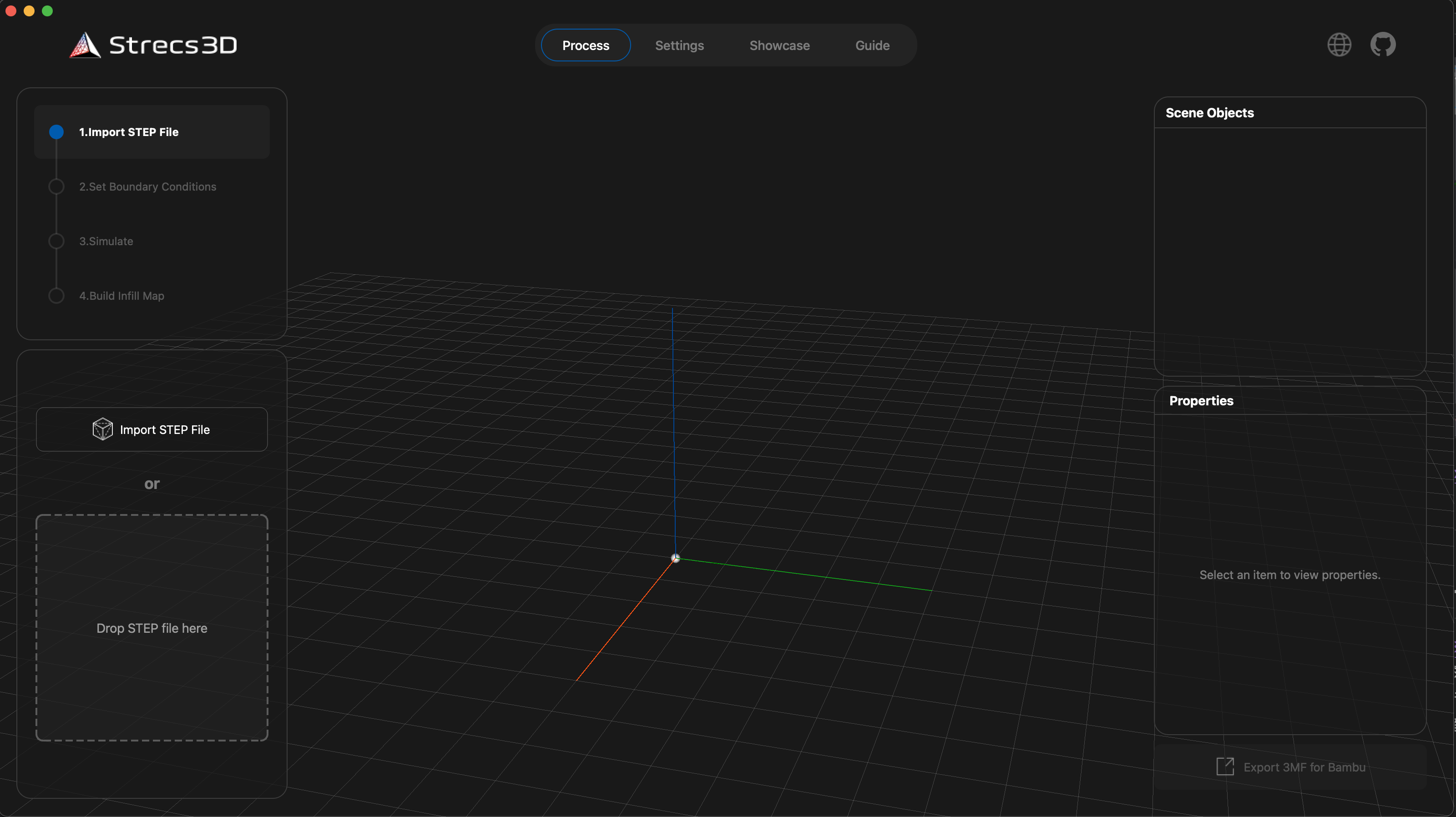The height and width of the screenshot is (817, 1456).
Task: Open the Settings tab
Action: point(679,45)
